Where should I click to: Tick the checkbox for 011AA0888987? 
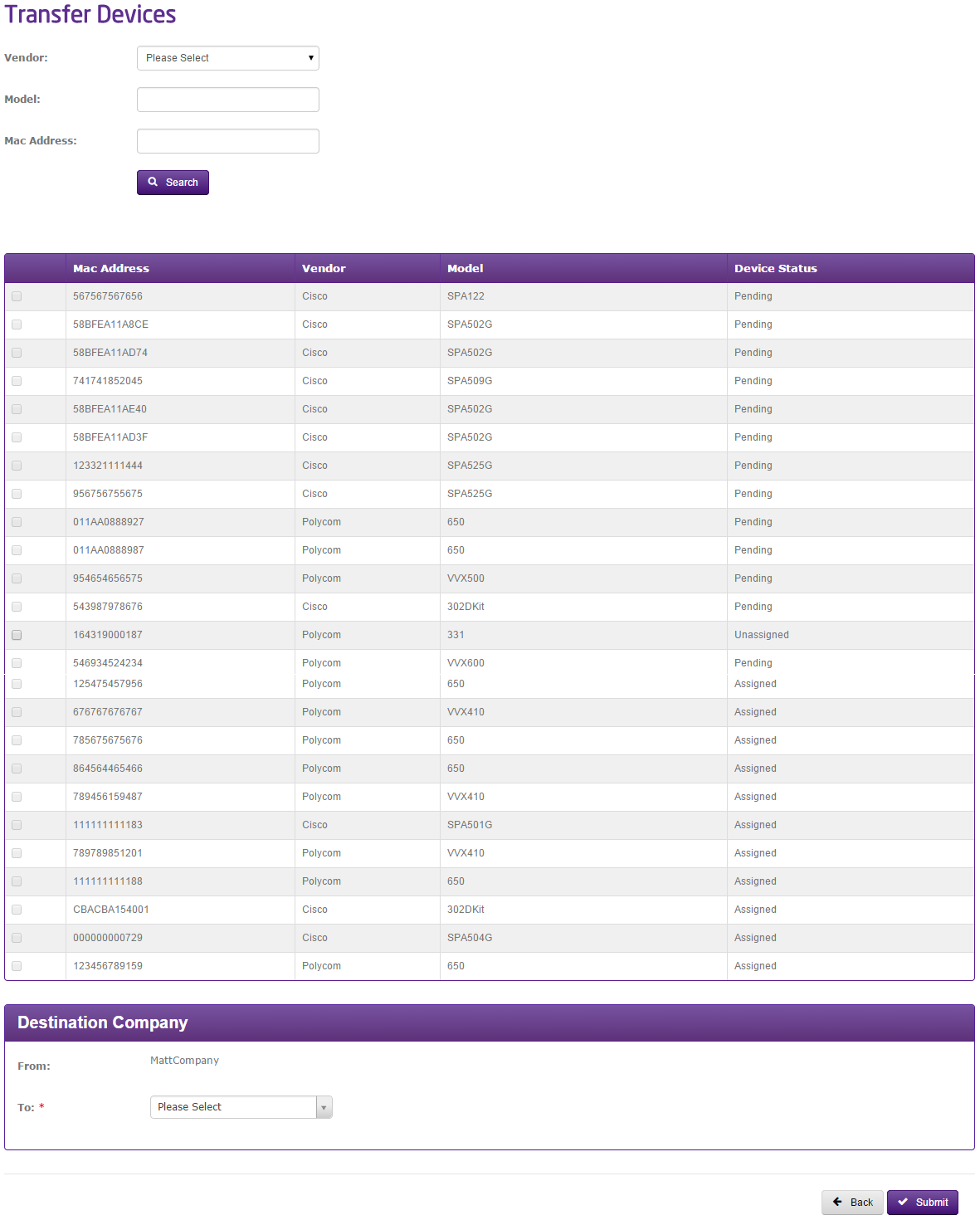pos(17,550)
